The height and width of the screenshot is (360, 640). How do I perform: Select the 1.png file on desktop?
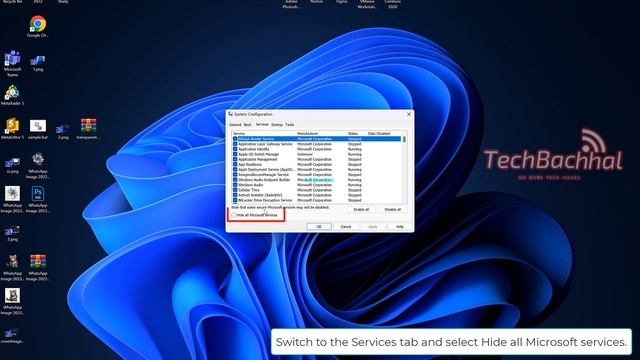click(38, 64)
